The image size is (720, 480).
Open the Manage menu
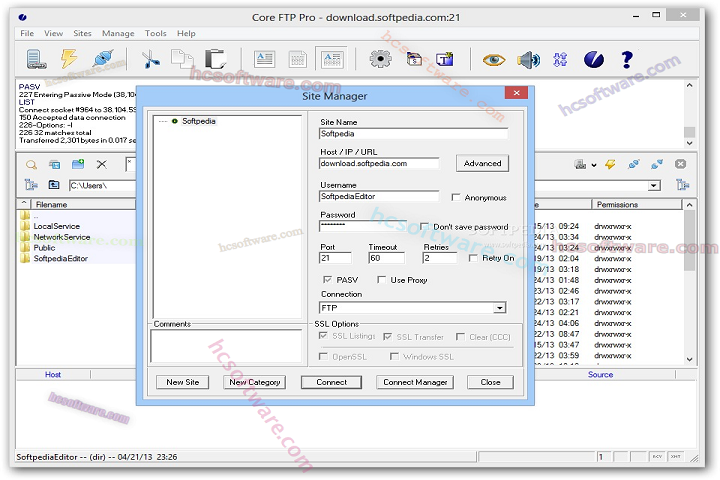click(118, 34)
